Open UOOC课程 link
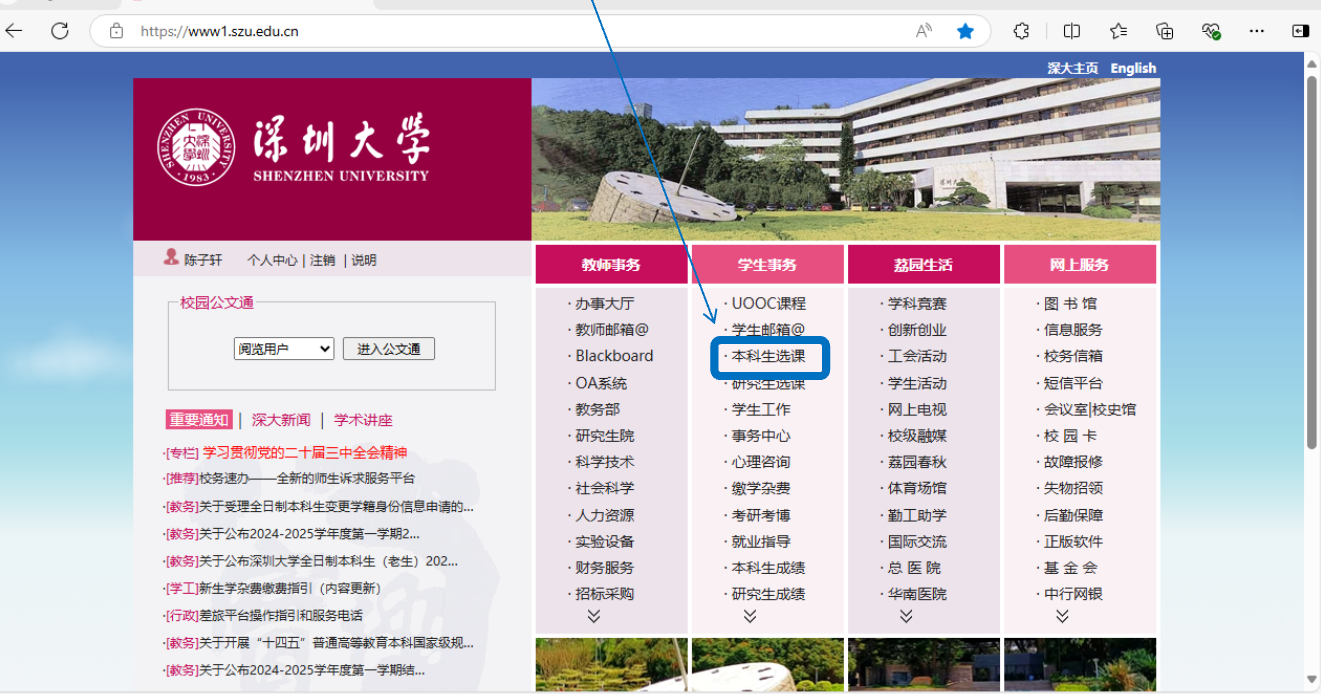The image size is (1321, 694). click(768, 303)
